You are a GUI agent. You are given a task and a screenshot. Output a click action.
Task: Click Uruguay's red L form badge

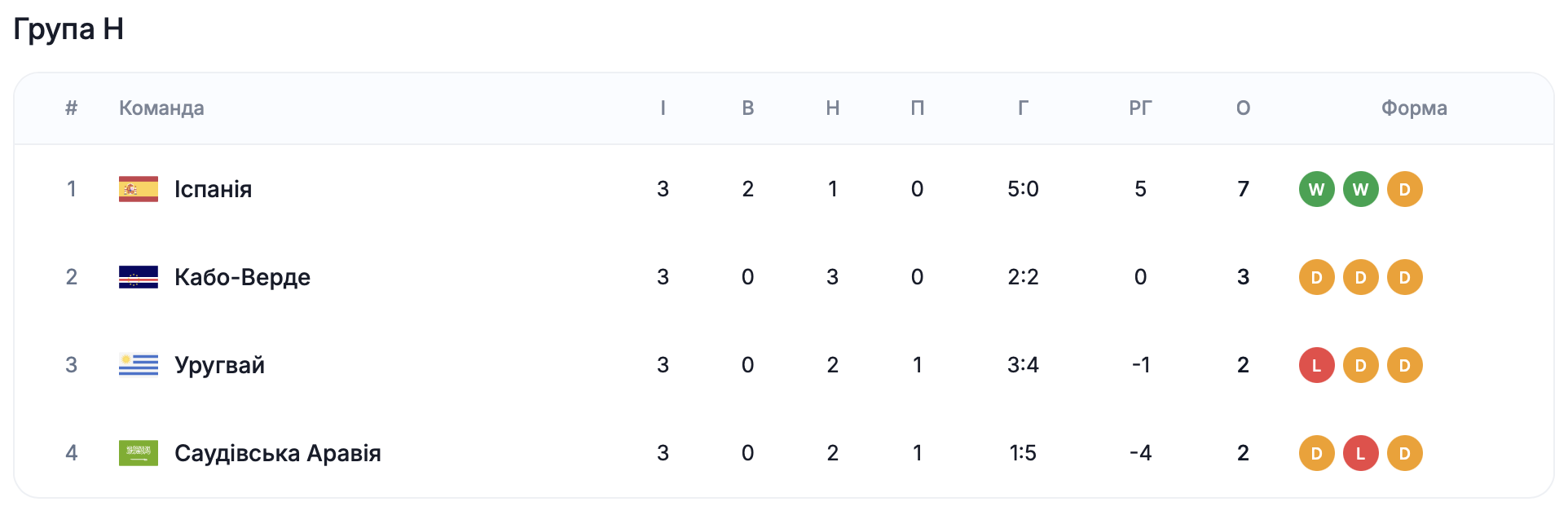(x=1316, y=365)
